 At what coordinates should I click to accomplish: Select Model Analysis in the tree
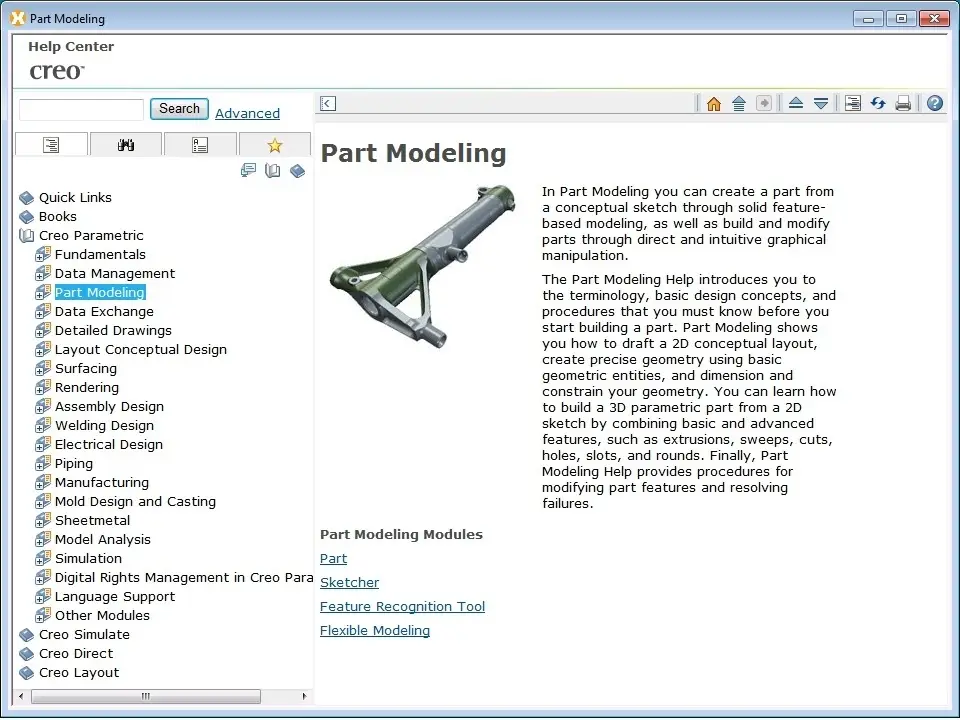103,539
